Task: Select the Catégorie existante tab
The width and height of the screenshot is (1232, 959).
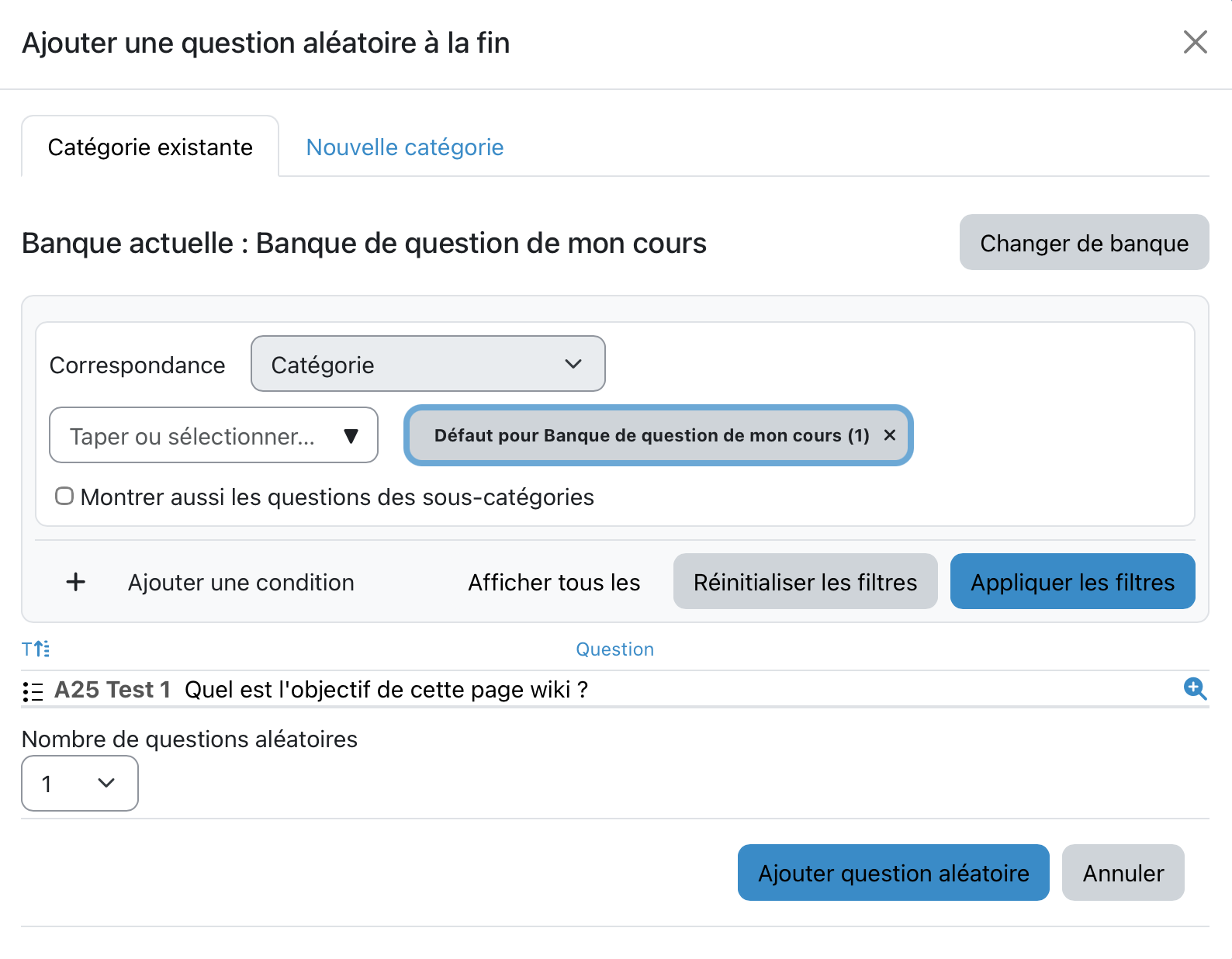Action: pos(150,147)
